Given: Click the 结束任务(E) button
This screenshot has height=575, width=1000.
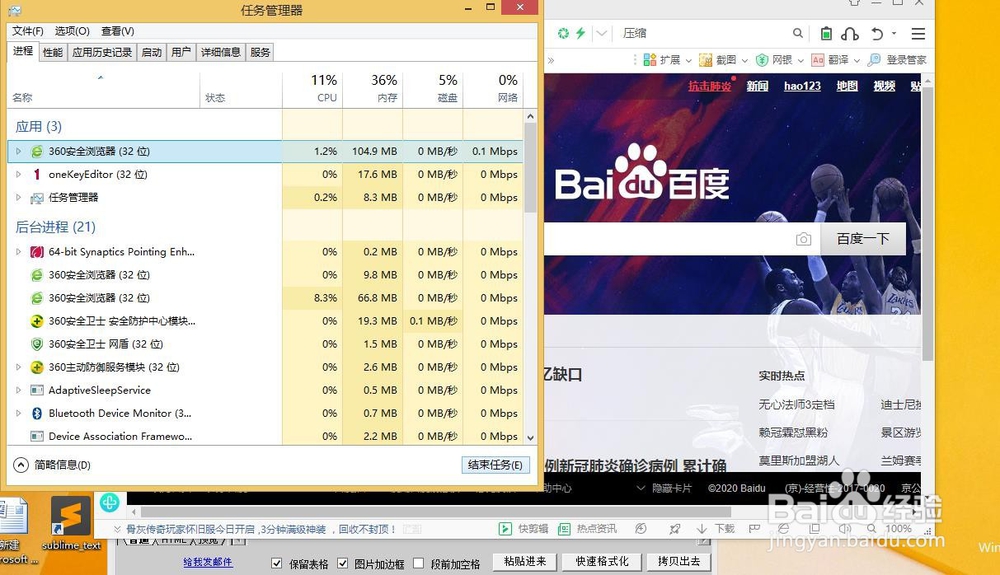Looking at the screenshot, I should 495,465.
